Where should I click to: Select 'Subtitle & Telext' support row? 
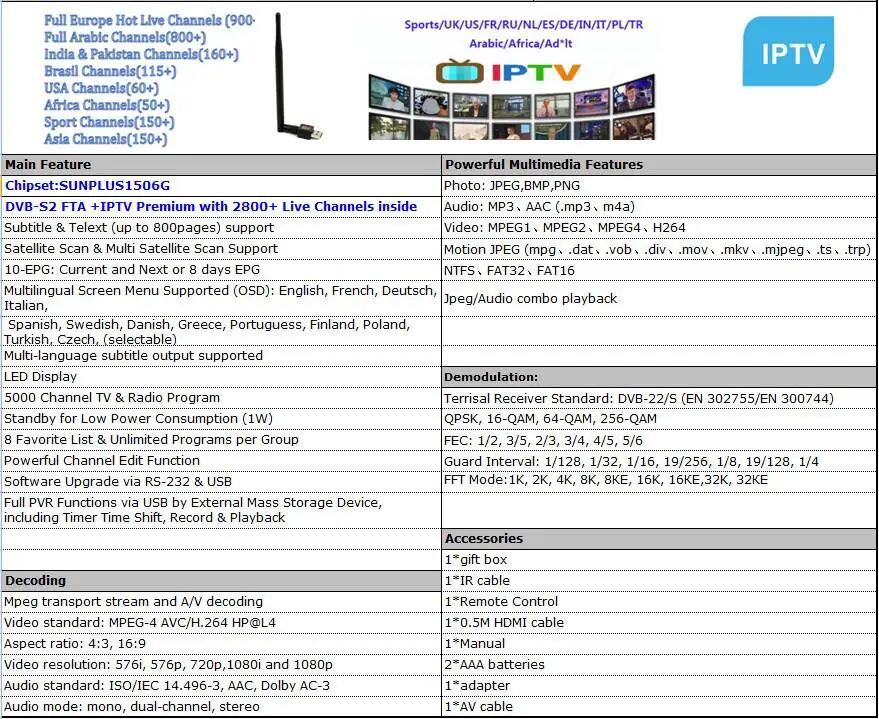(x=221, y=228)
